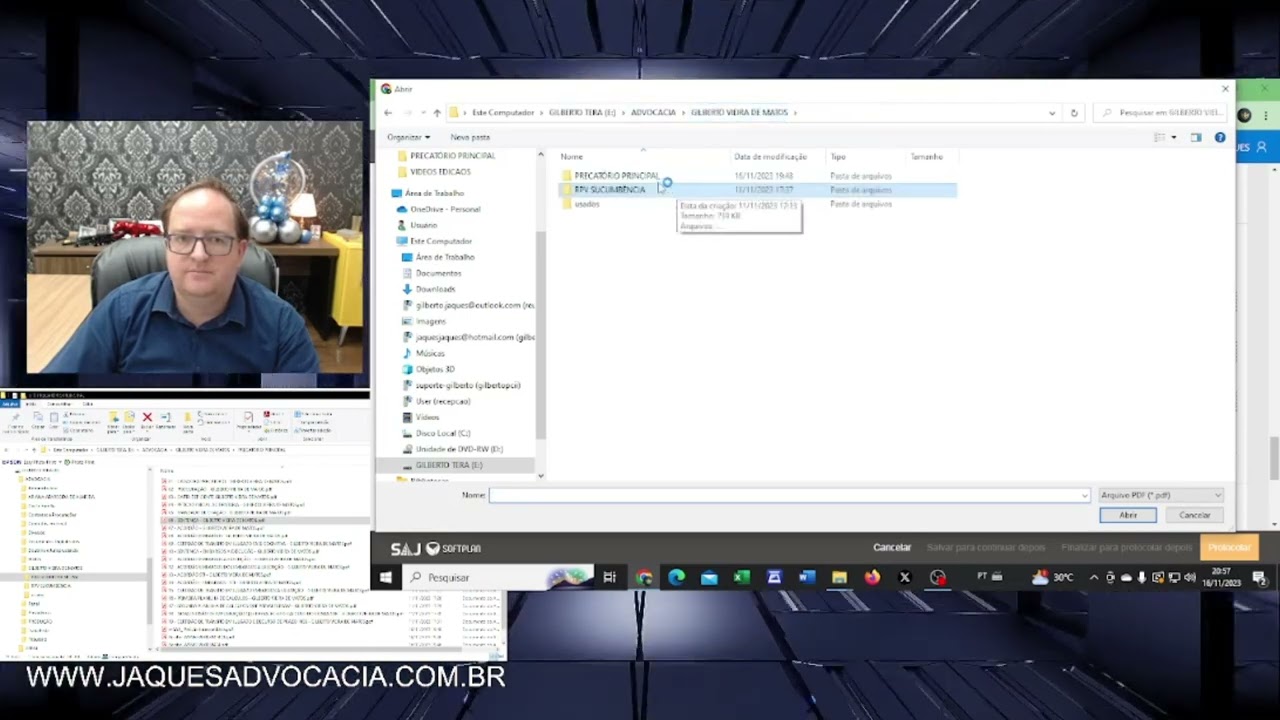Toggle the preview pane icon in dialog toolbar

pos(1196,137)
